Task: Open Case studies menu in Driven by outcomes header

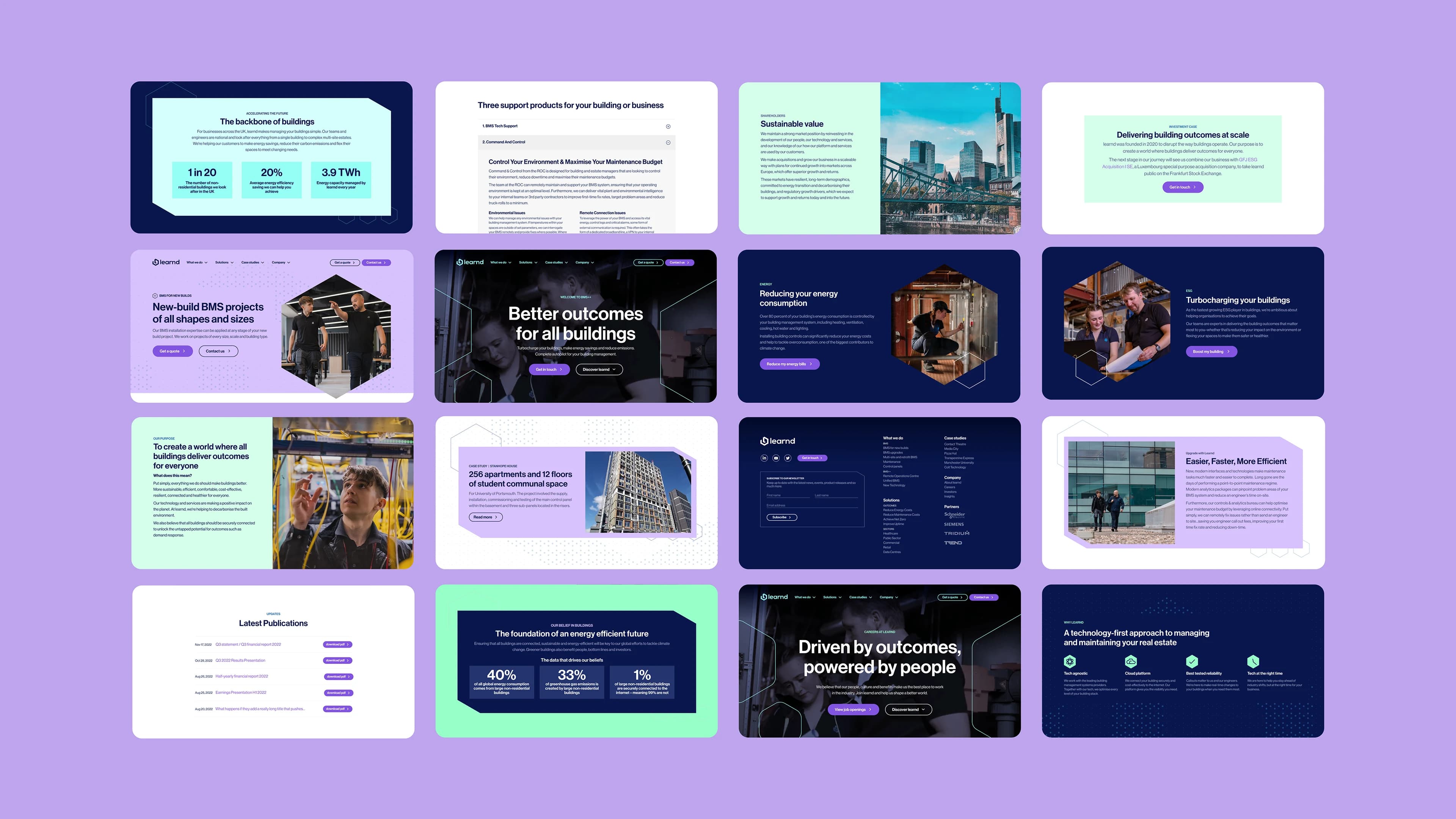Action: [861, 597]
